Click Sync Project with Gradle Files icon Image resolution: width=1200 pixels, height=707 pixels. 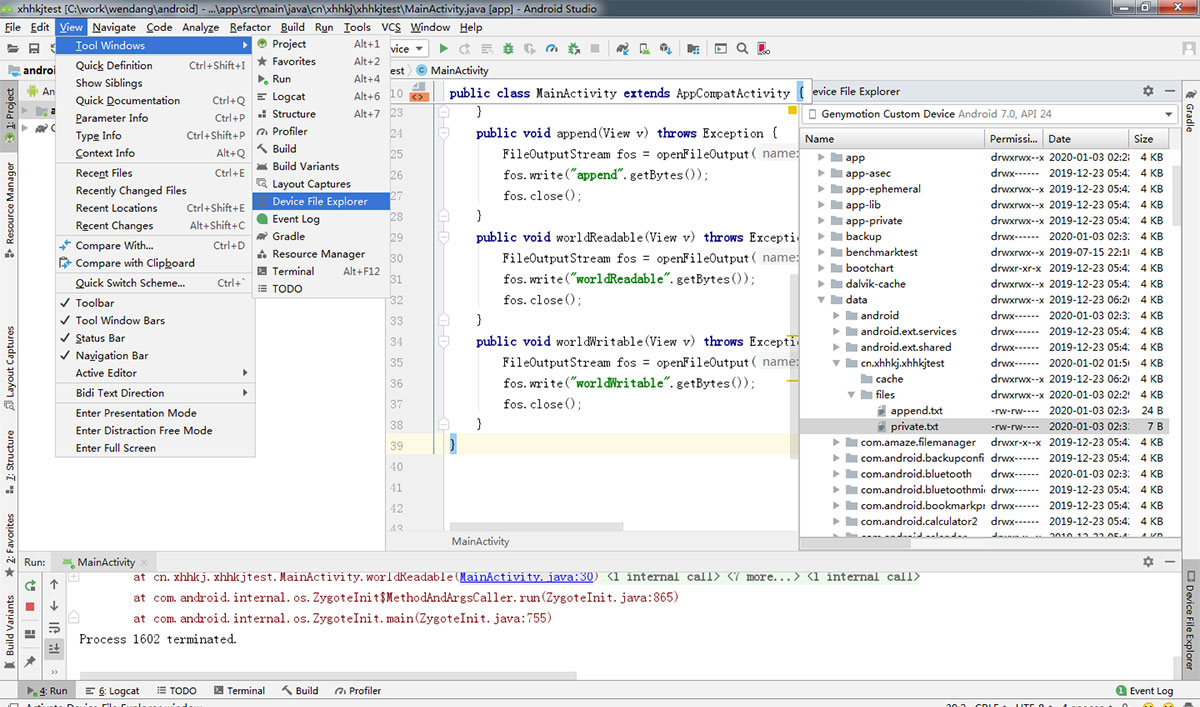(622, 48)
